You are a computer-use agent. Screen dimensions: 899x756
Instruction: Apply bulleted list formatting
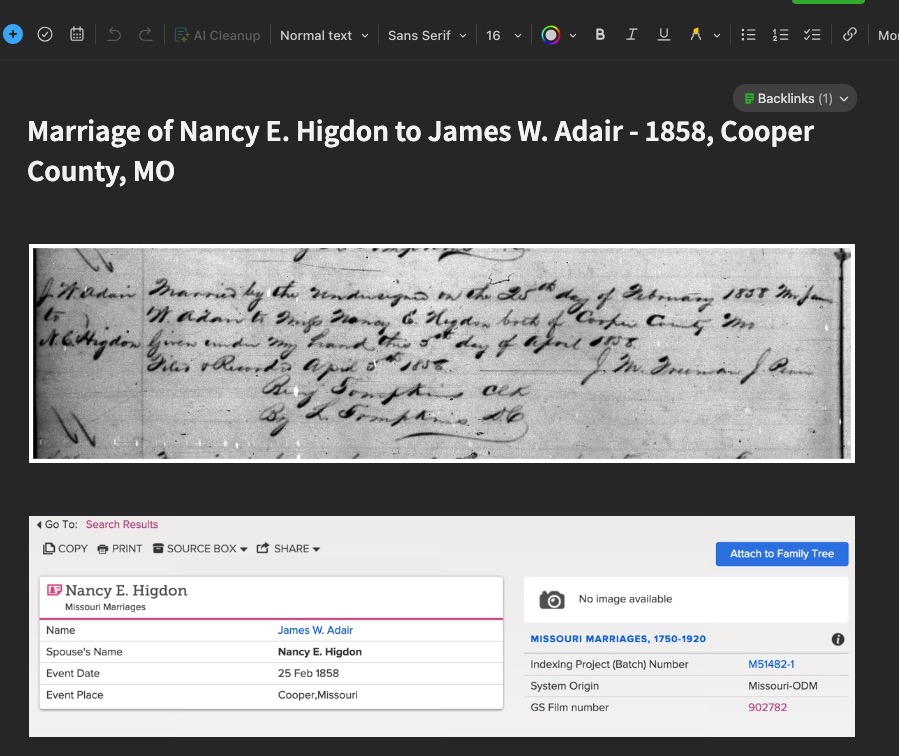pos(748,35)
